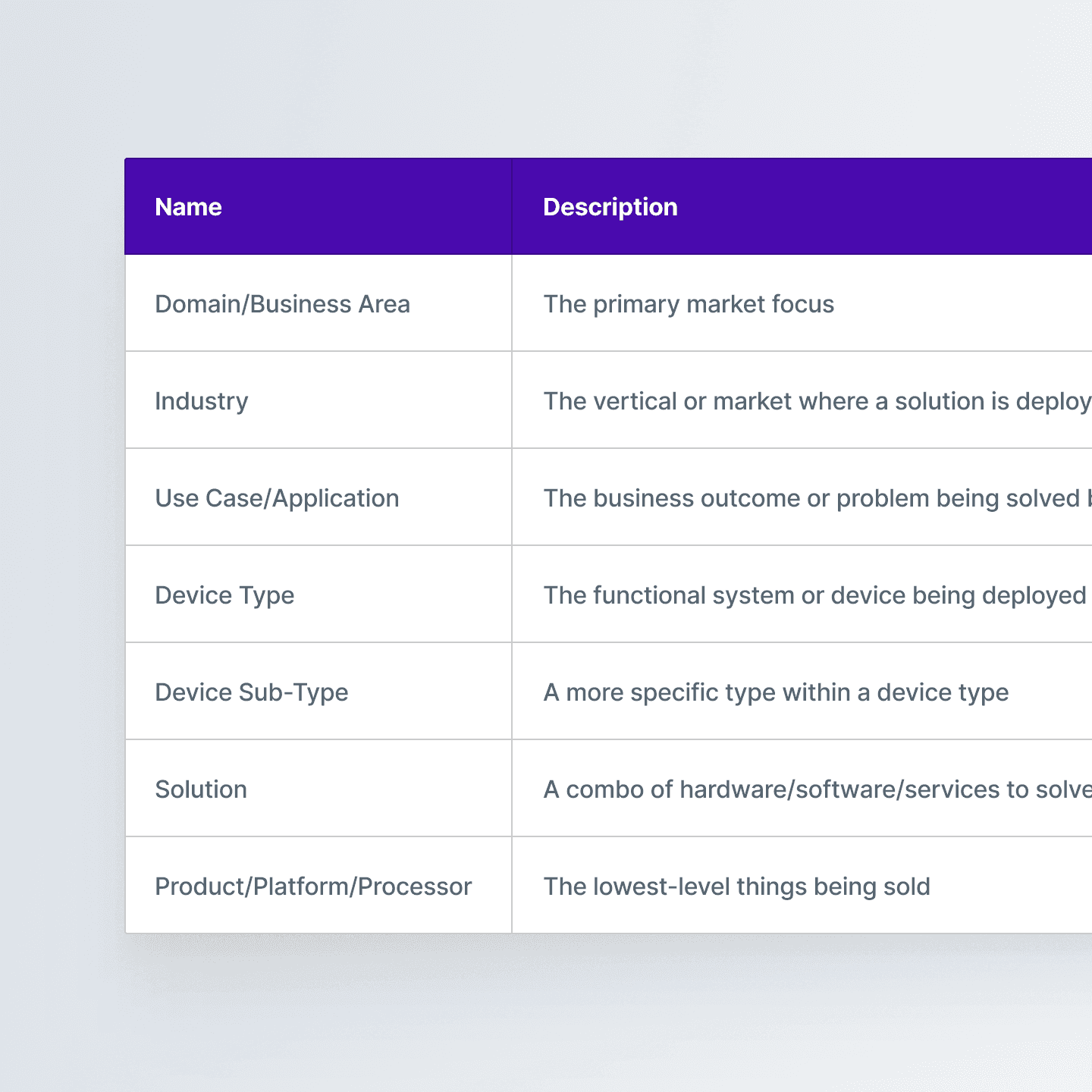The height and width of the screenshot is (1092, 1092).
Task: Select the Product/Platform/Processor cell
Action: tap(318, 886)
